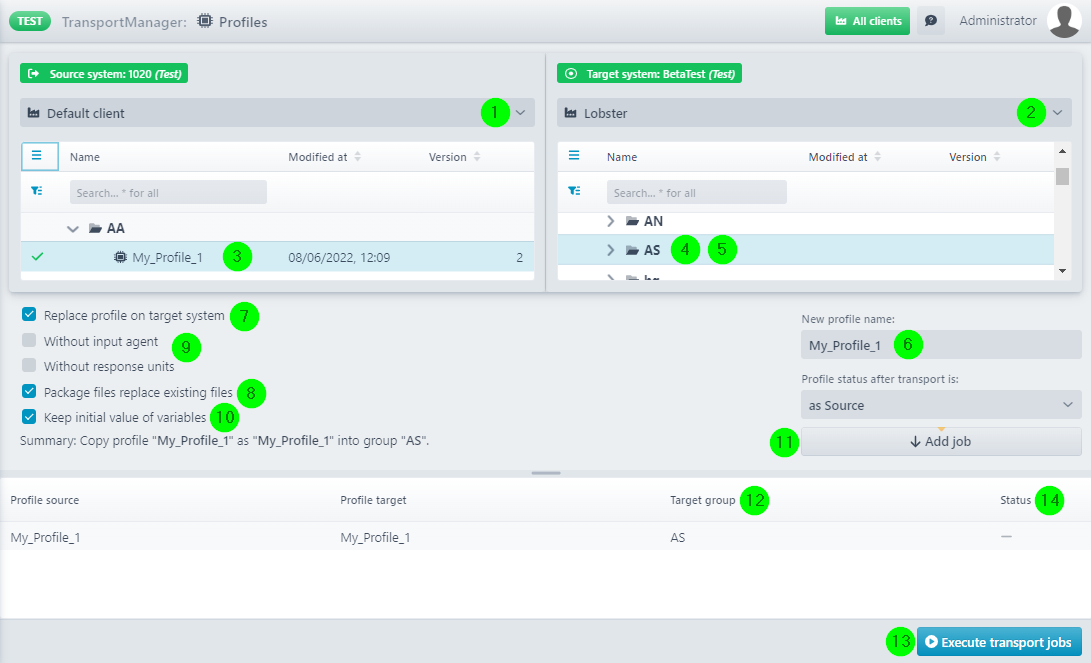This screenshot has width=1091, height=663.
Task: Toggle Replace profile on target system checkbox
Action: [x=29, y=315]
